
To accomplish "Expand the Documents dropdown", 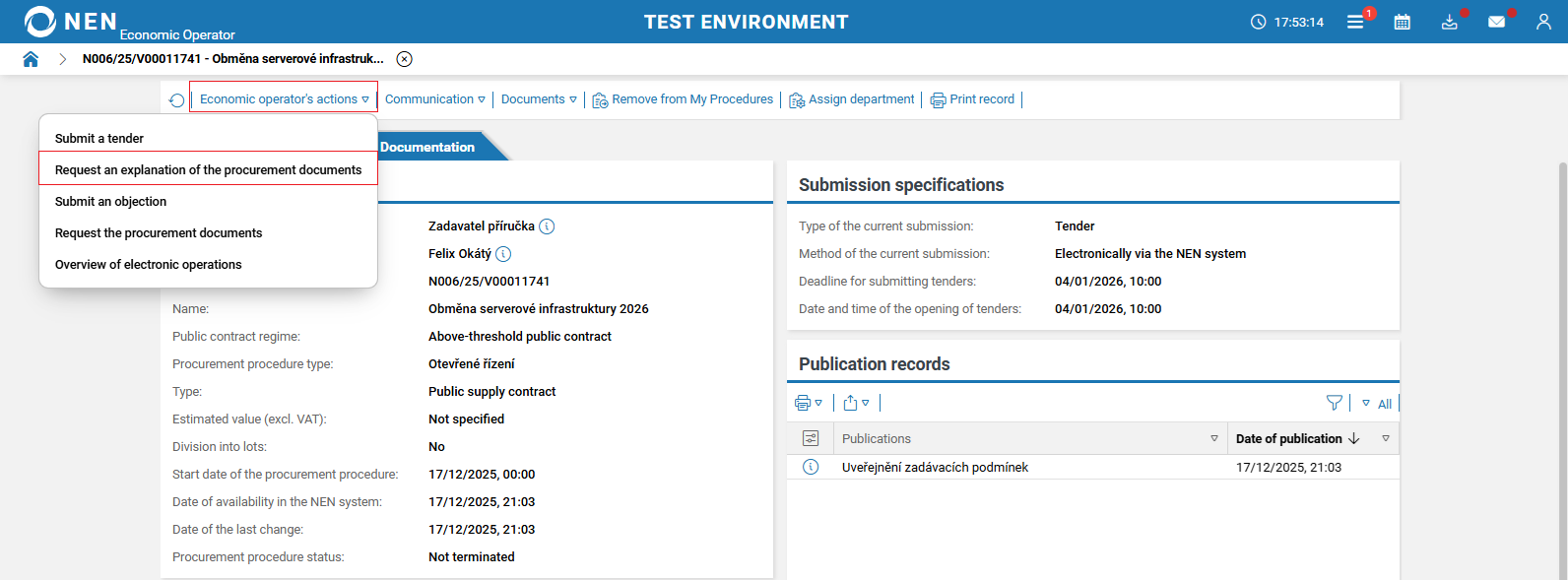I will pos(539,99).
